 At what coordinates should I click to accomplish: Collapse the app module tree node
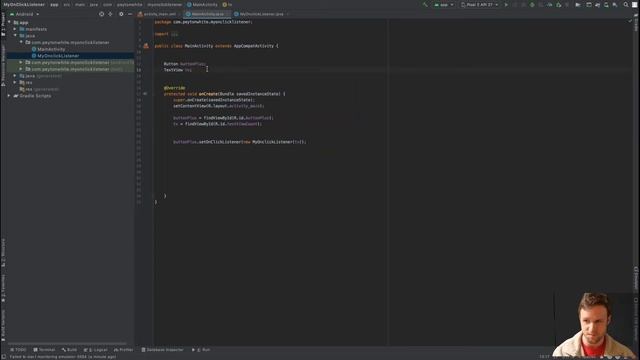(9, 22)
